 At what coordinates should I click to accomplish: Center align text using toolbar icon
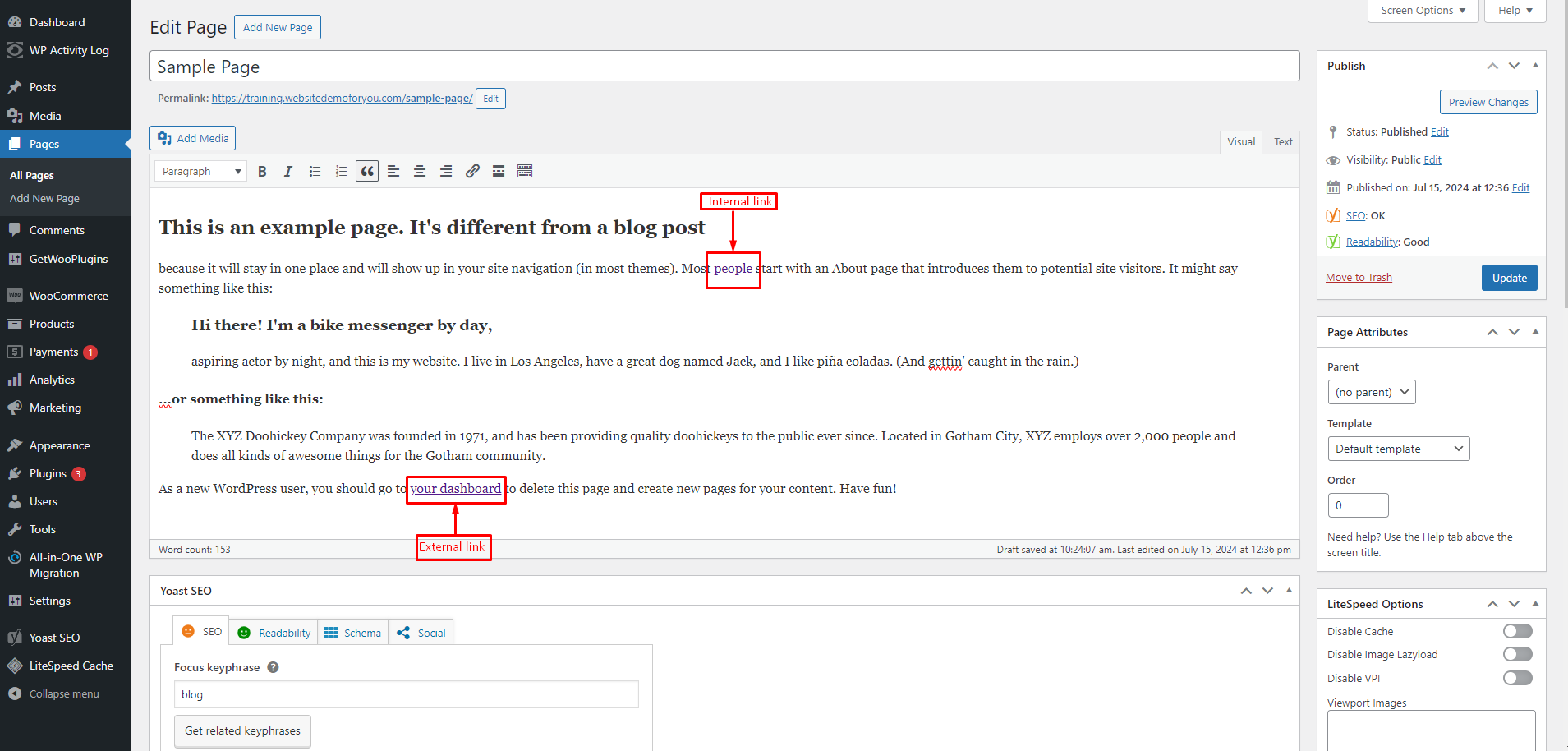pyautogui.click(x=420, y=172)
